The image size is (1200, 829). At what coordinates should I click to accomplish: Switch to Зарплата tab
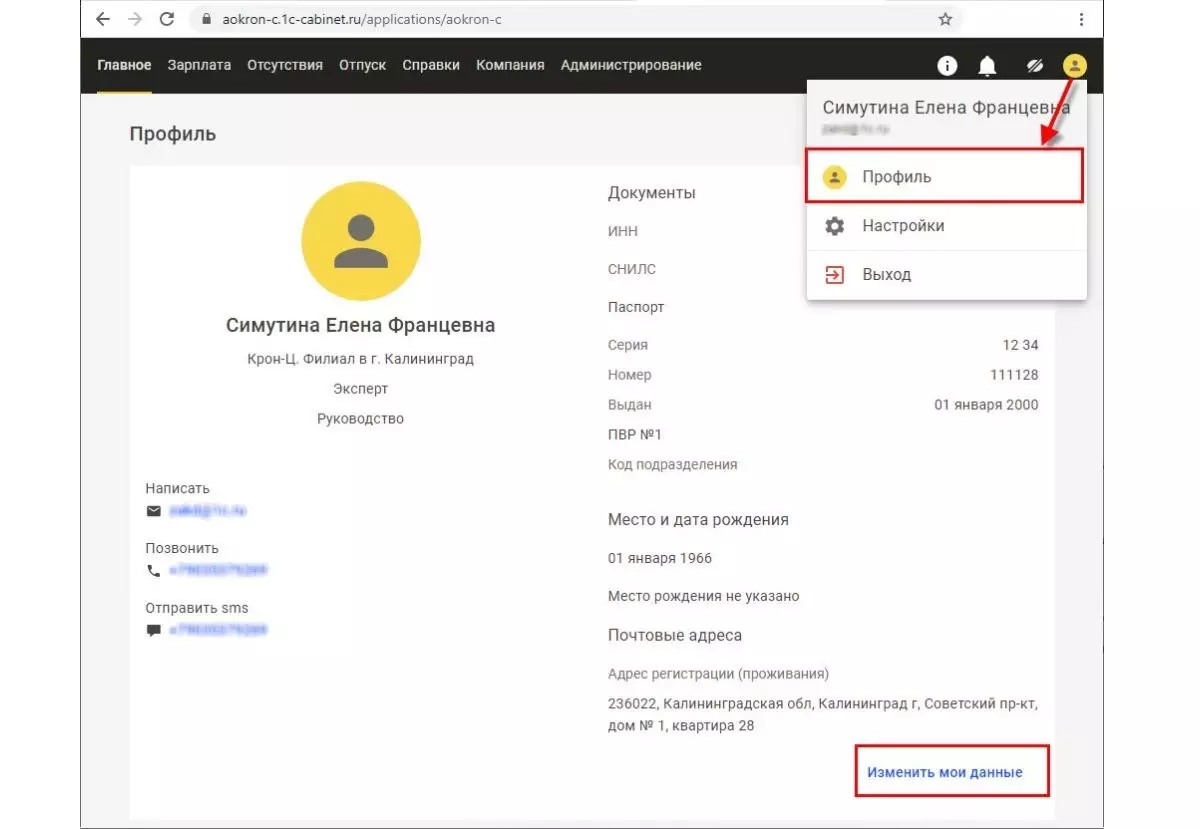tap(199, 65)
